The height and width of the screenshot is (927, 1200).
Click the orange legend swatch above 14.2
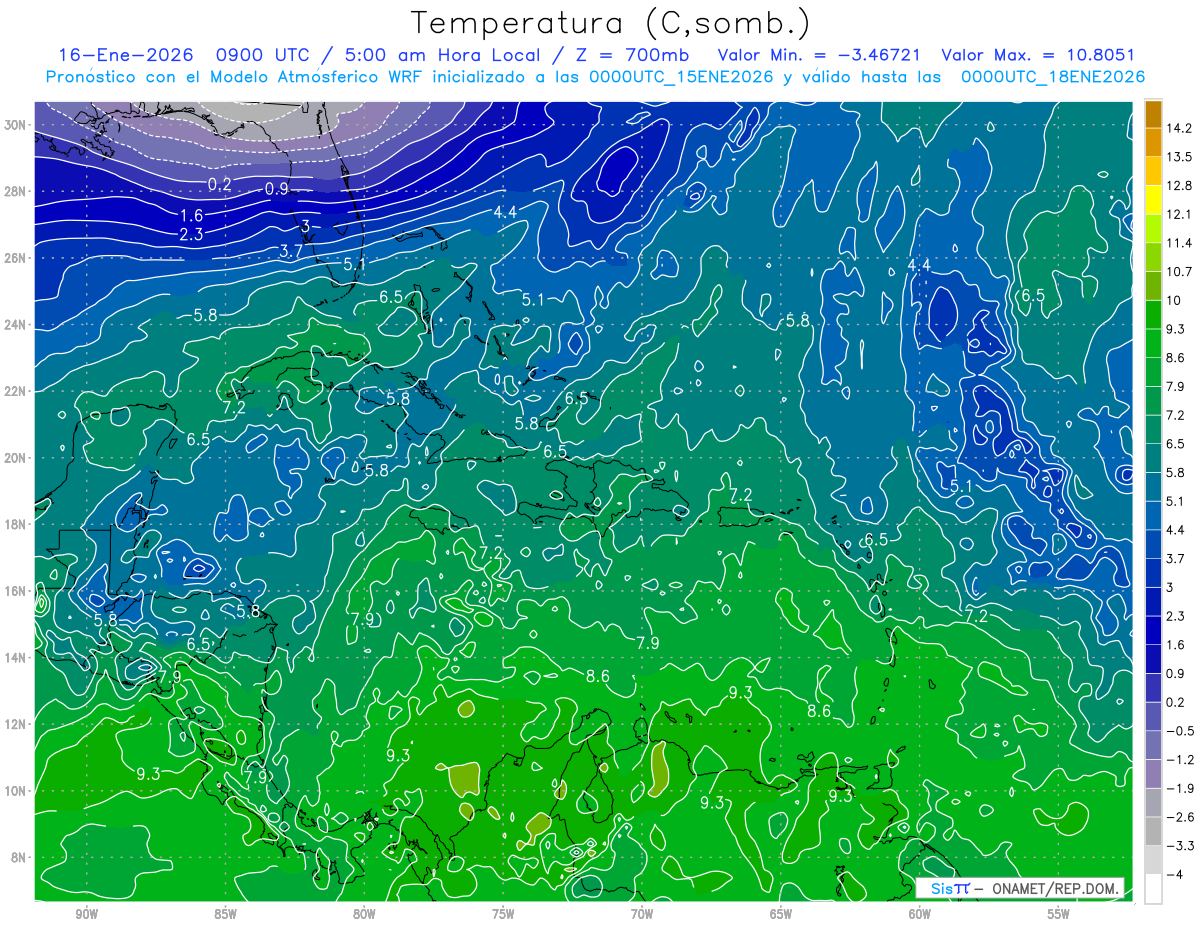[1153, 115]
